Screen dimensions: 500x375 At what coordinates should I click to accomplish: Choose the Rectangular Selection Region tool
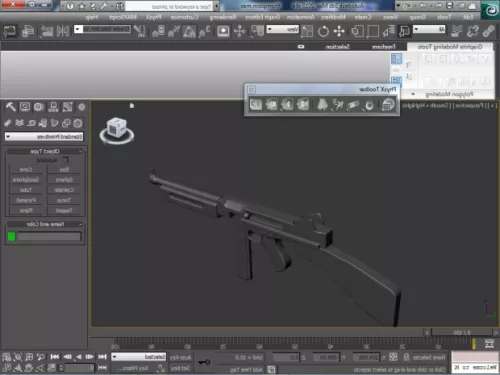pos(373,31)
